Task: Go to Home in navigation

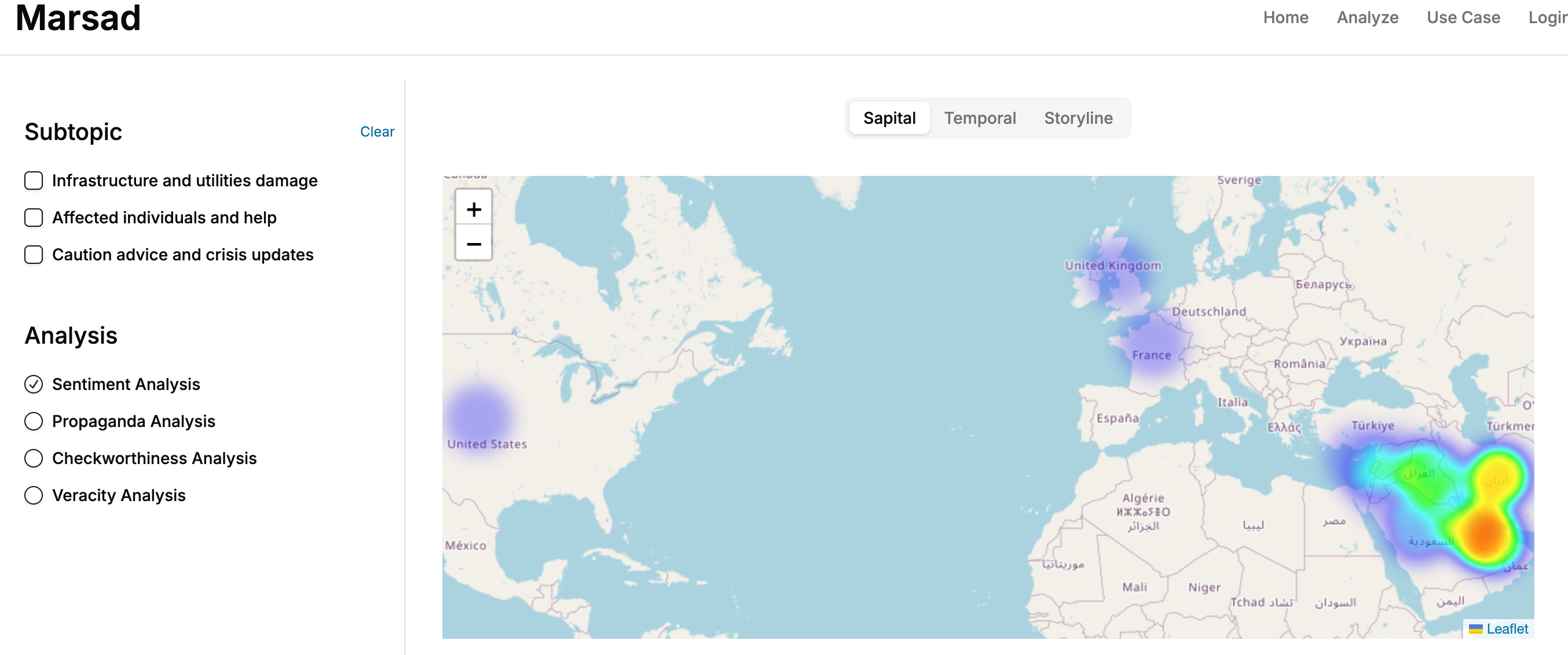Action: [x=1285, y=17]
